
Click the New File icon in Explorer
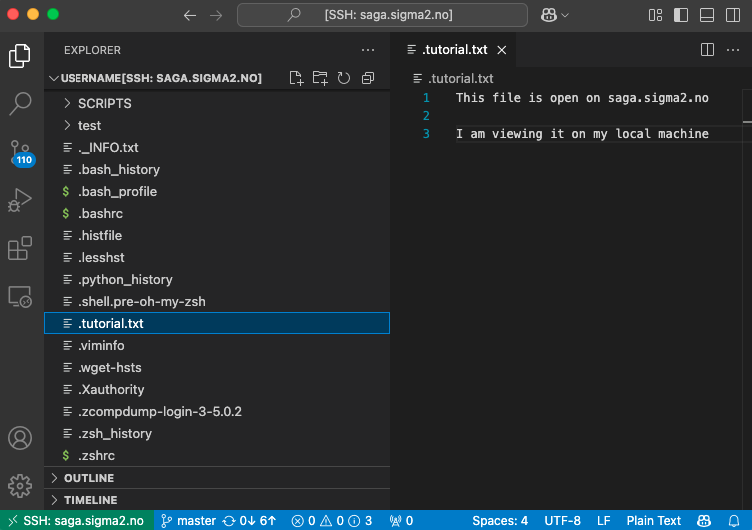tap(296, 78)
